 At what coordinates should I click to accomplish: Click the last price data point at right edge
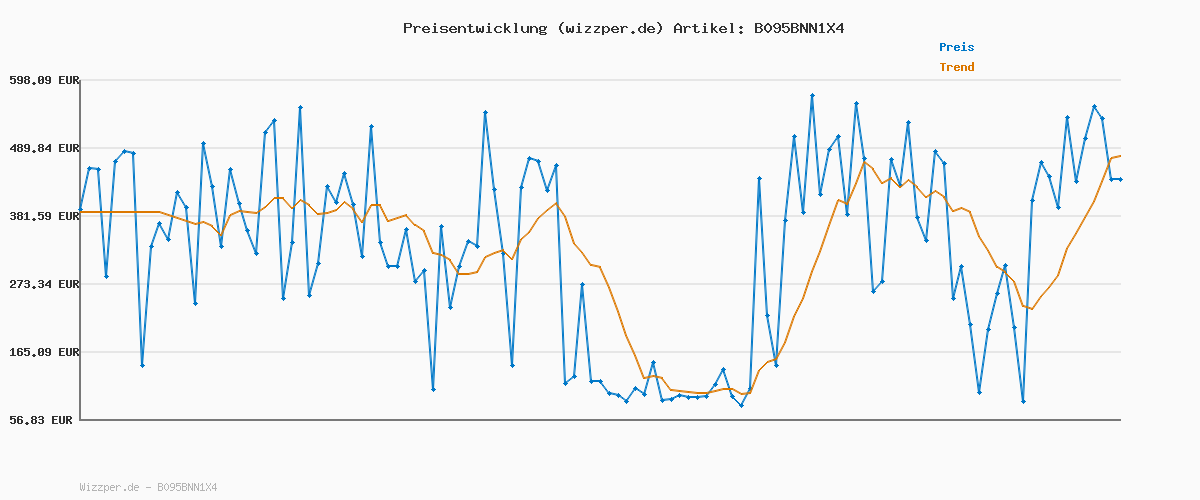[1120, 179]
